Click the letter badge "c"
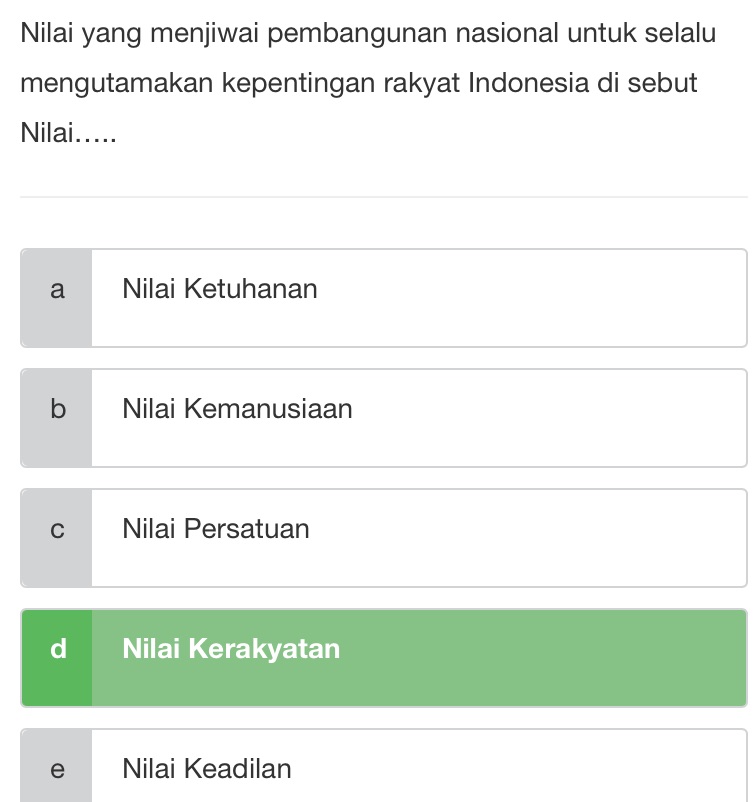 point(57,529)
